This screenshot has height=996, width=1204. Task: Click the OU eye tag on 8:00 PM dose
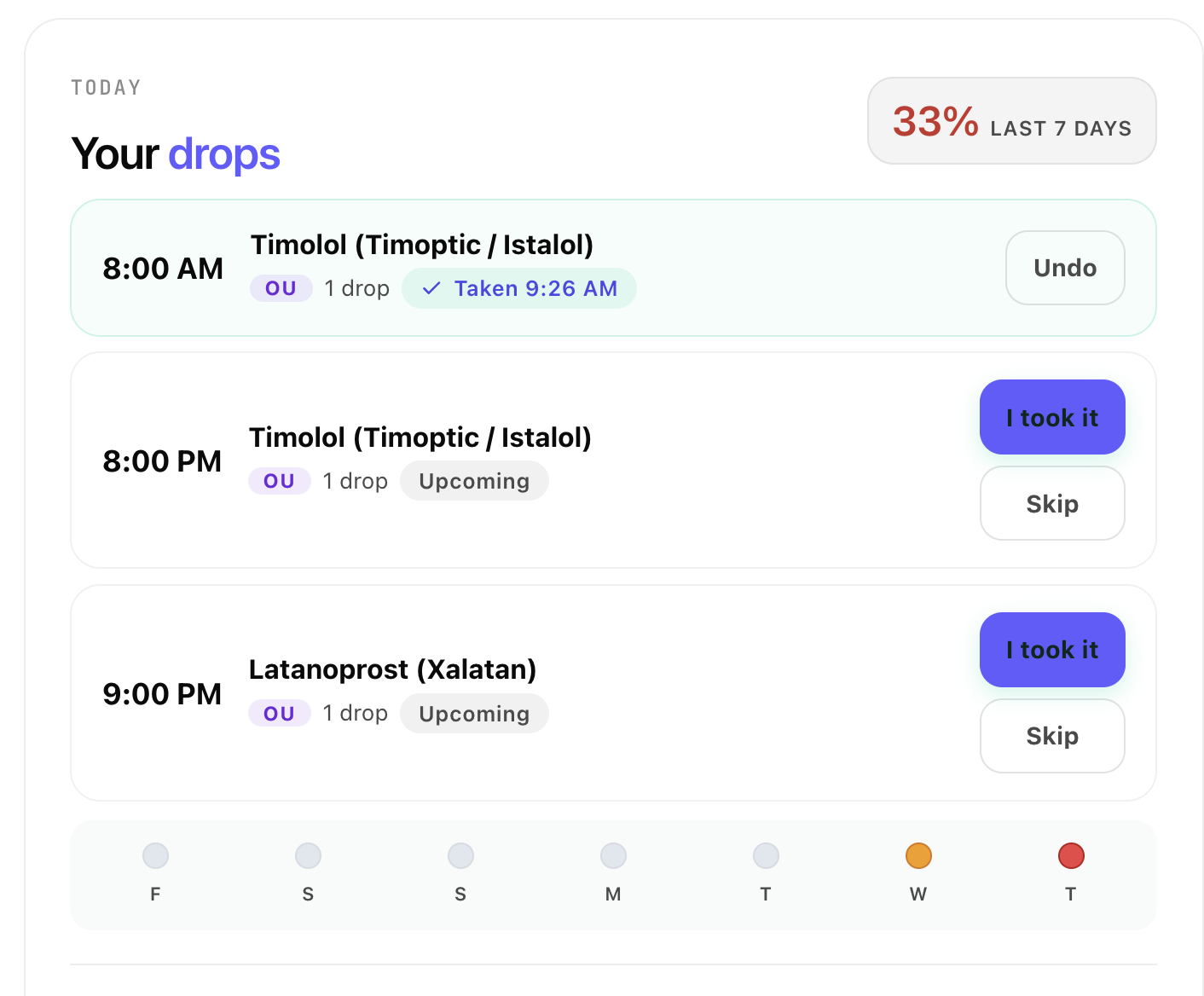point(279,481)
